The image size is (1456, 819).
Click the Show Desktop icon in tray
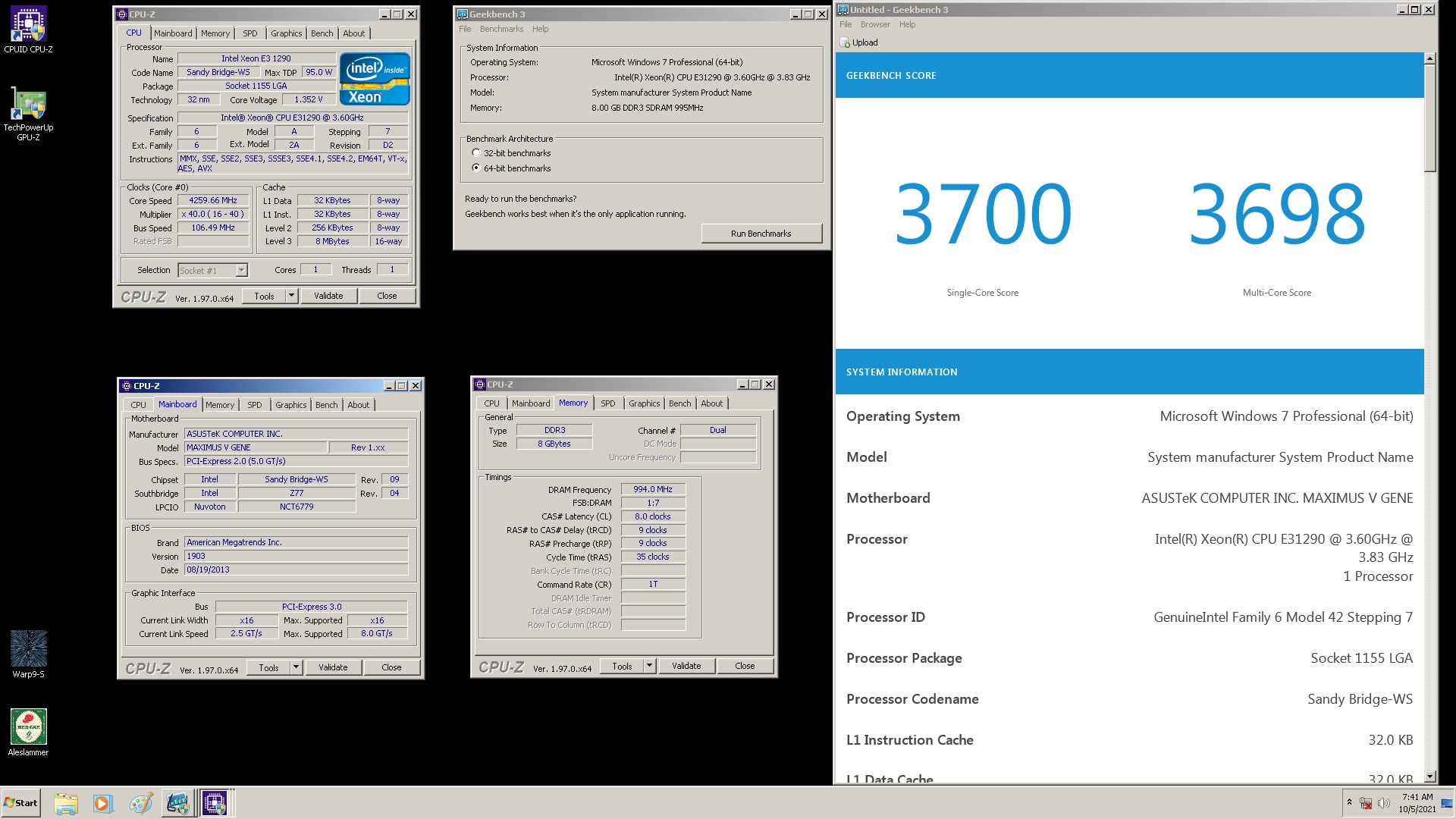[1446, 803]
